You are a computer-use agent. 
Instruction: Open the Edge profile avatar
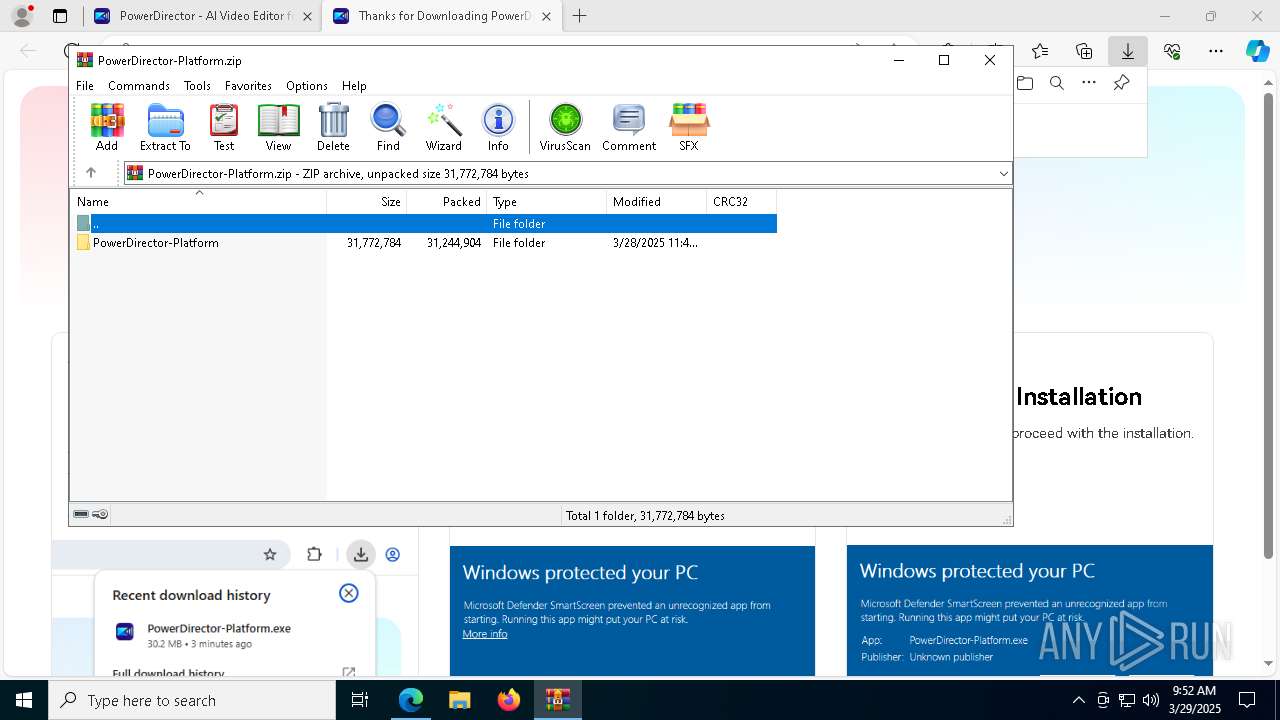[22, 16]
